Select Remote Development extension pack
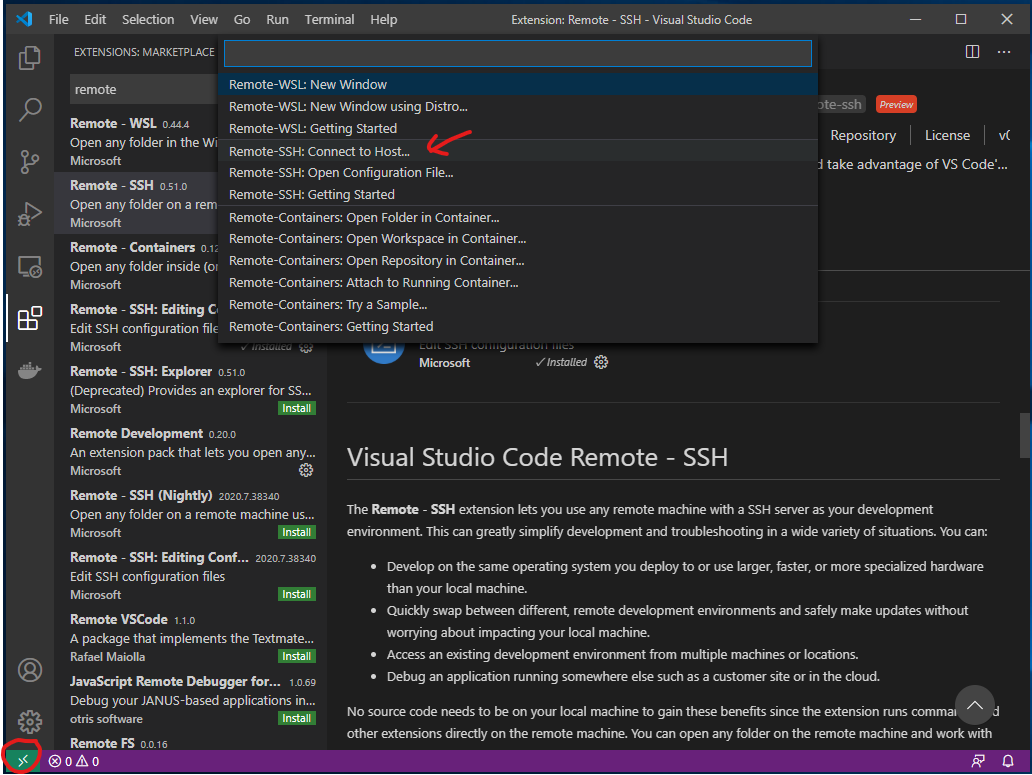Screen dimensions: 1032x775 [191, 451]
